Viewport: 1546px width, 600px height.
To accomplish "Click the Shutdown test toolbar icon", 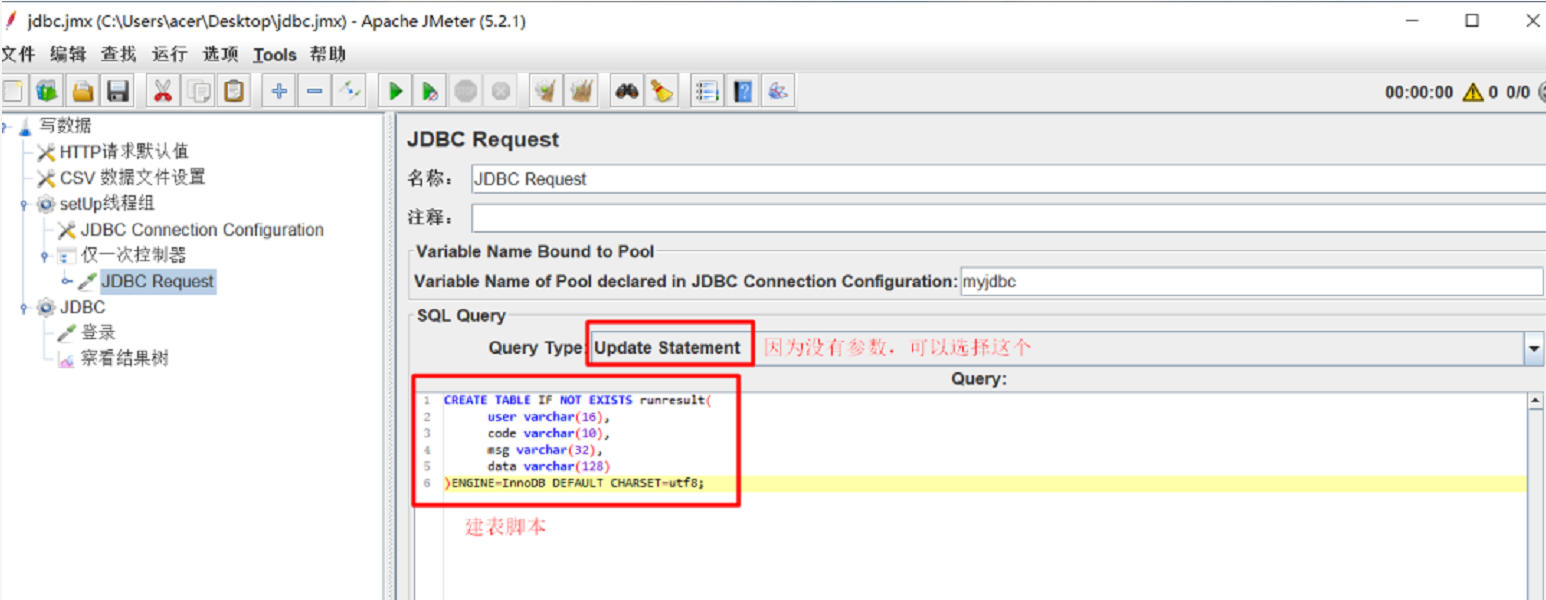I will point(501,92).
